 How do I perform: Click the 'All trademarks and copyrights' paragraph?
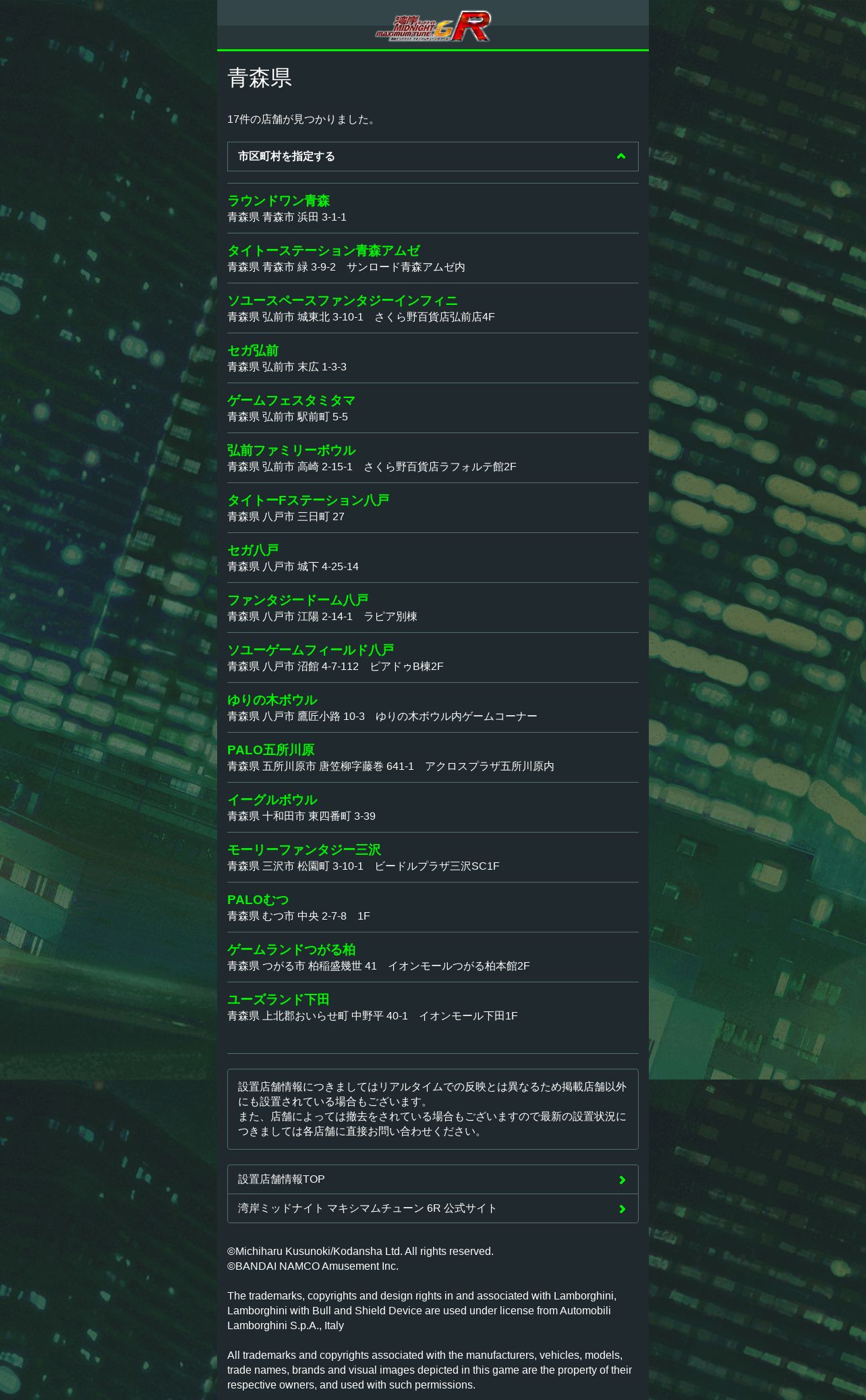point(430,1370)
